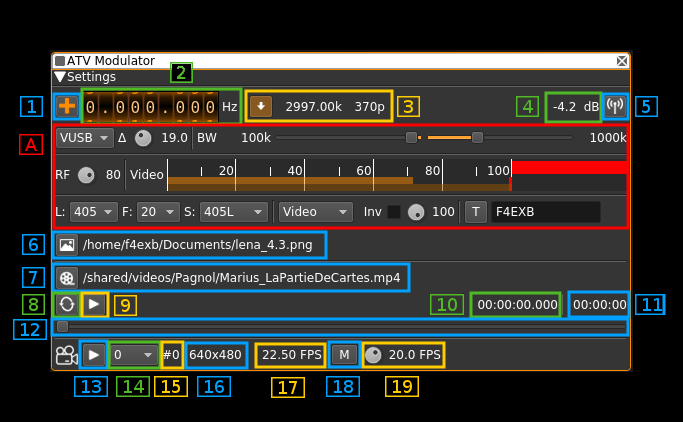
Task: Toggle the T overlay text button
Action: [x=476, y=212]
